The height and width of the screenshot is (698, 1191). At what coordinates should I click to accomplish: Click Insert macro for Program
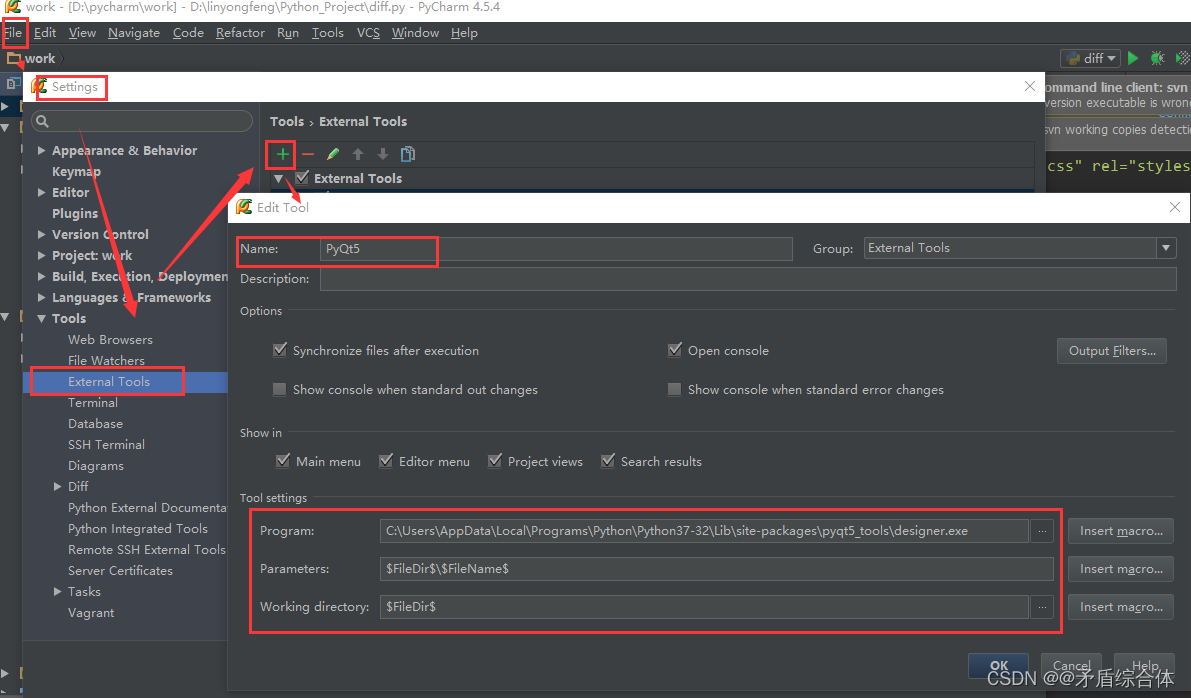[1121, 531]
